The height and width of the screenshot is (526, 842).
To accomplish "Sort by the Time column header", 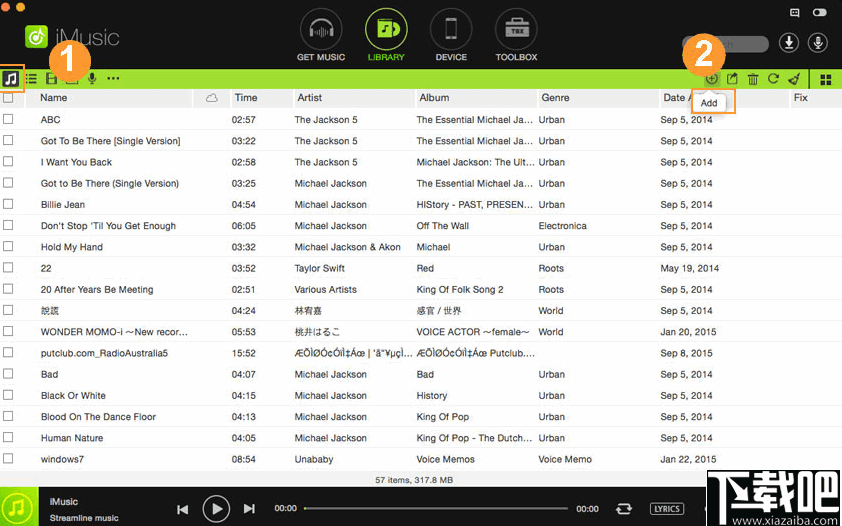I will pos(245,98).
